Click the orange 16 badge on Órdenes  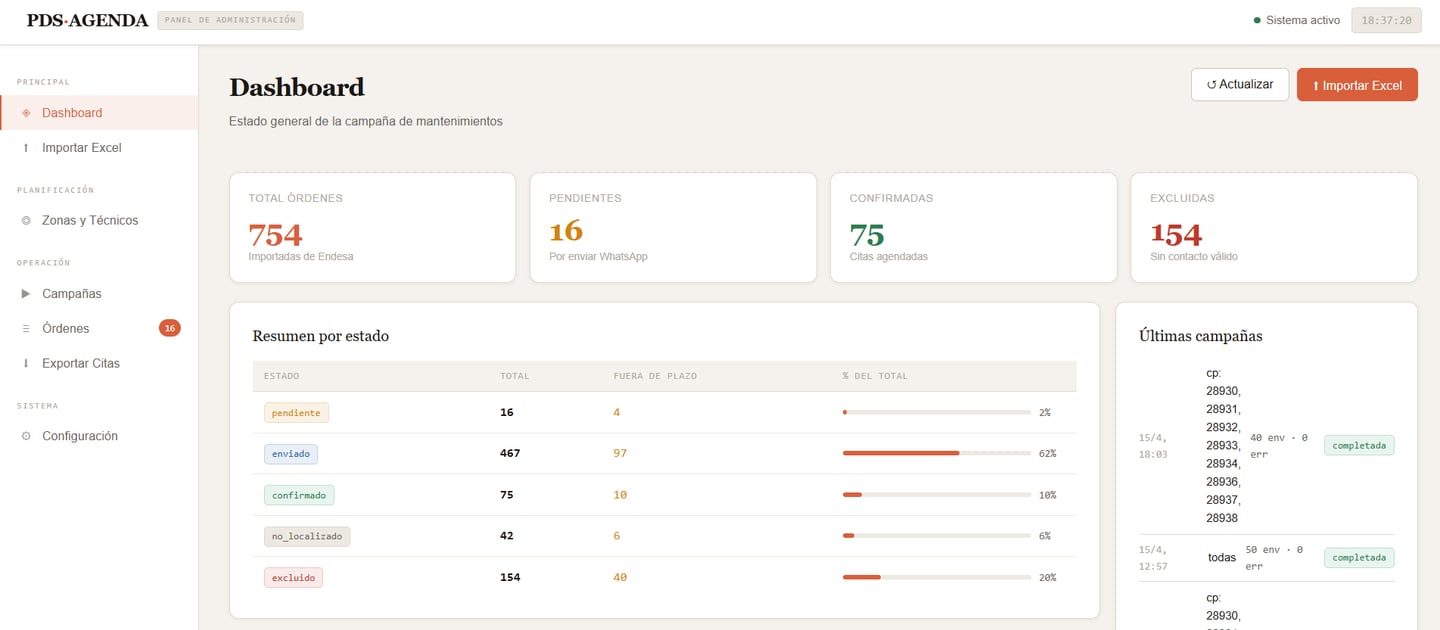point(170,328)
